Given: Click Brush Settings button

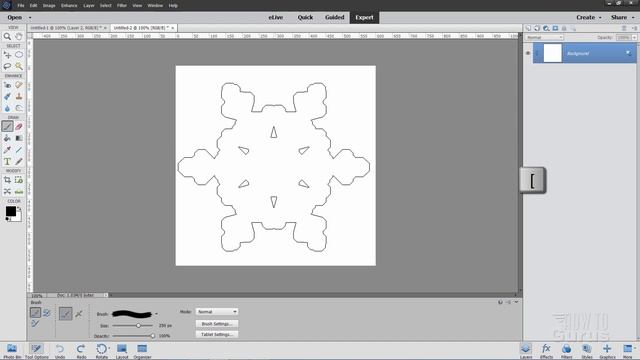Looking at the screenshot, I should coord(217,324).
